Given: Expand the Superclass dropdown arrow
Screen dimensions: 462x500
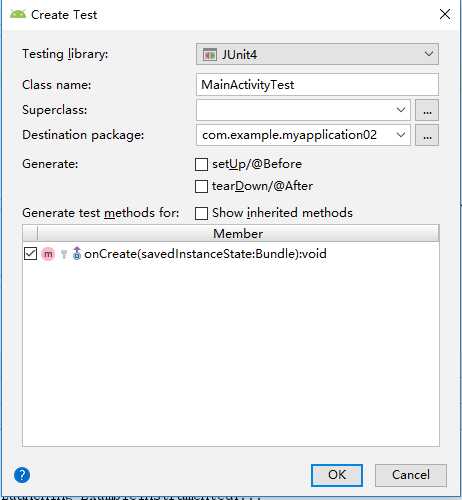Looking at the screenshot, I should point(401,110).
